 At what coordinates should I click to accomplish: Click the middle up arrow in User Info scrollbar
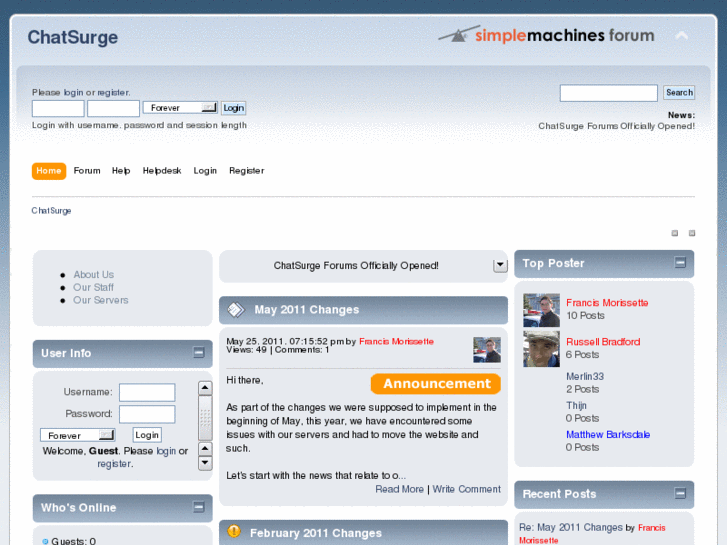coord(205,449)
